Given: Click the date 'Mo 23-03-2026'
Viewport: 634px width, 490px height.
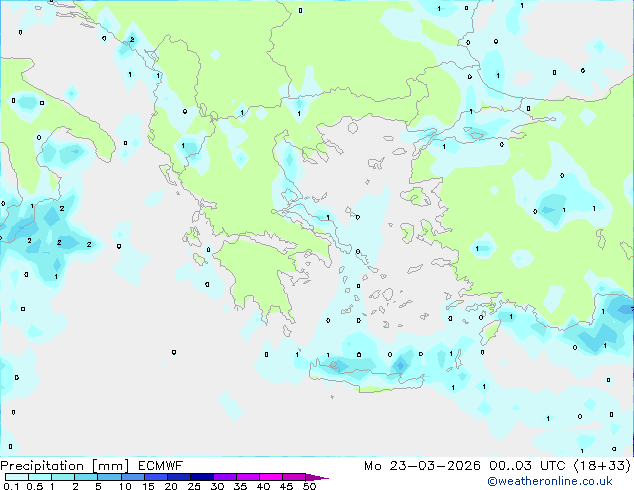Looking at the screenshot, I should click(422, 466).
